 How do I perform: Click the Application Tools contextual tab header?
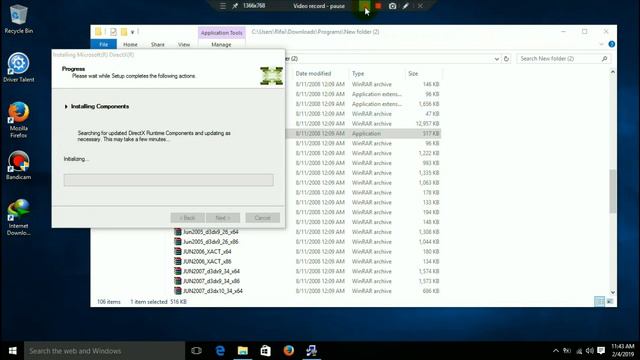coord(222,33)
